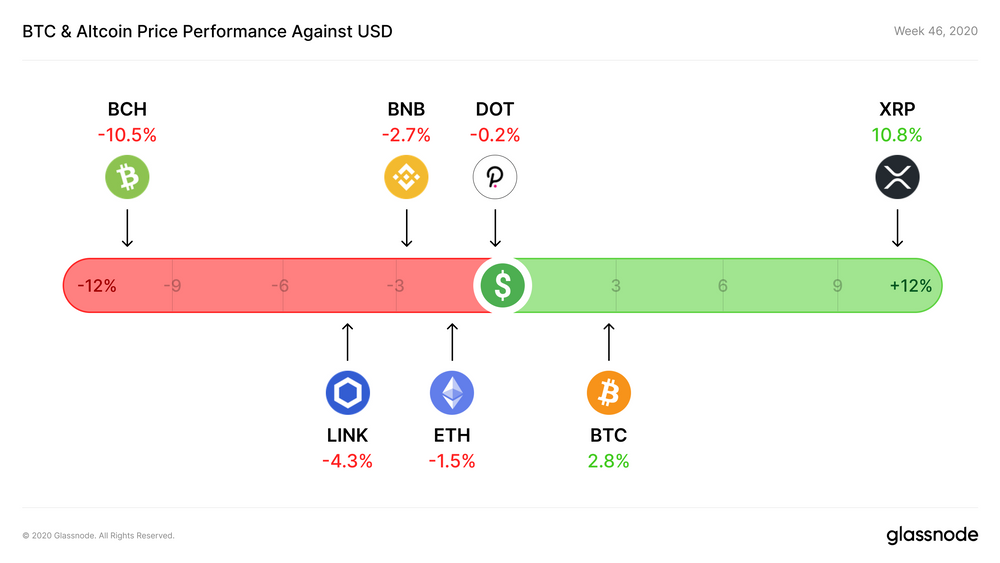
Task: Click the glassnode logo
Action: pyautogui.click(x=932, y=536)
